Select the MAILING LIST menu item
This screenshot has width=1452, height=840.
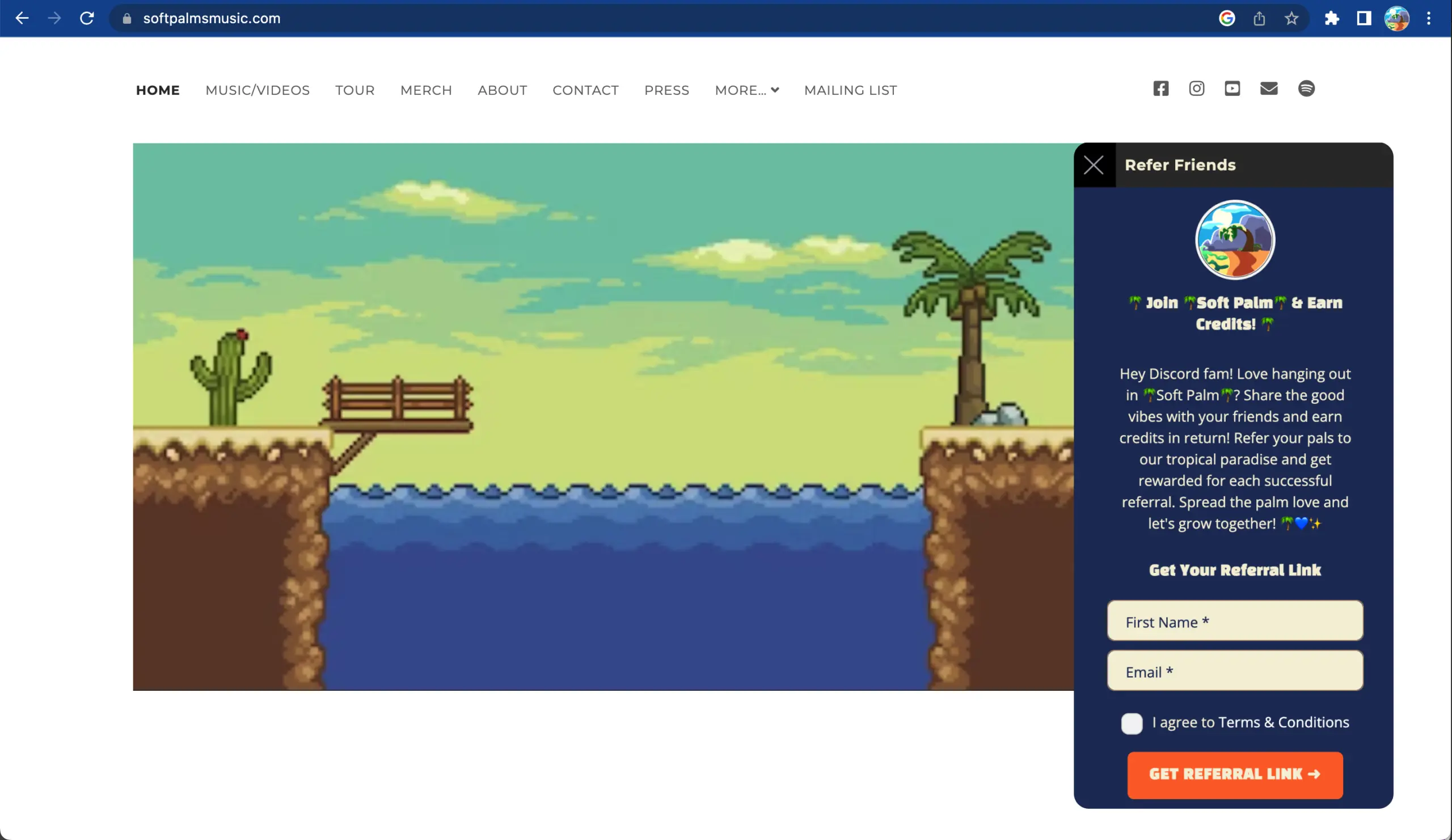pos(850,90)
